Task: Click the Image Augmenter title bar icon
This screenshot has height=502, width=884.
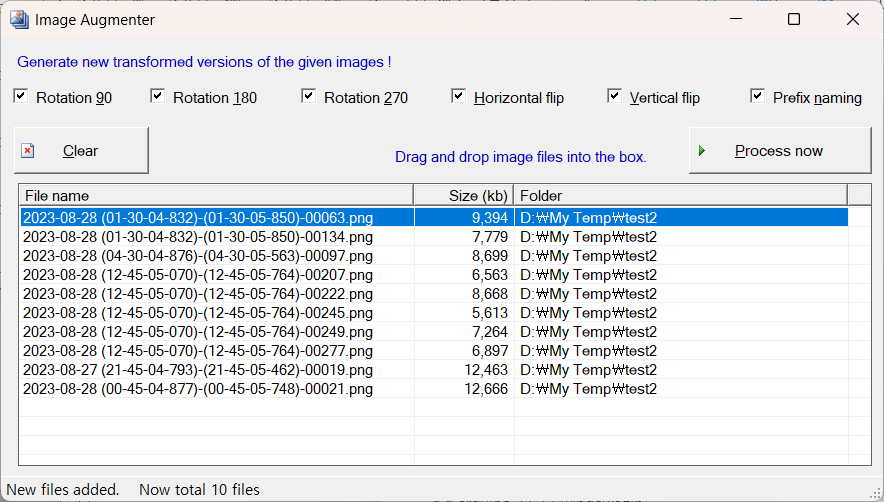Action: pyautogui.click(x=19, y=19)
